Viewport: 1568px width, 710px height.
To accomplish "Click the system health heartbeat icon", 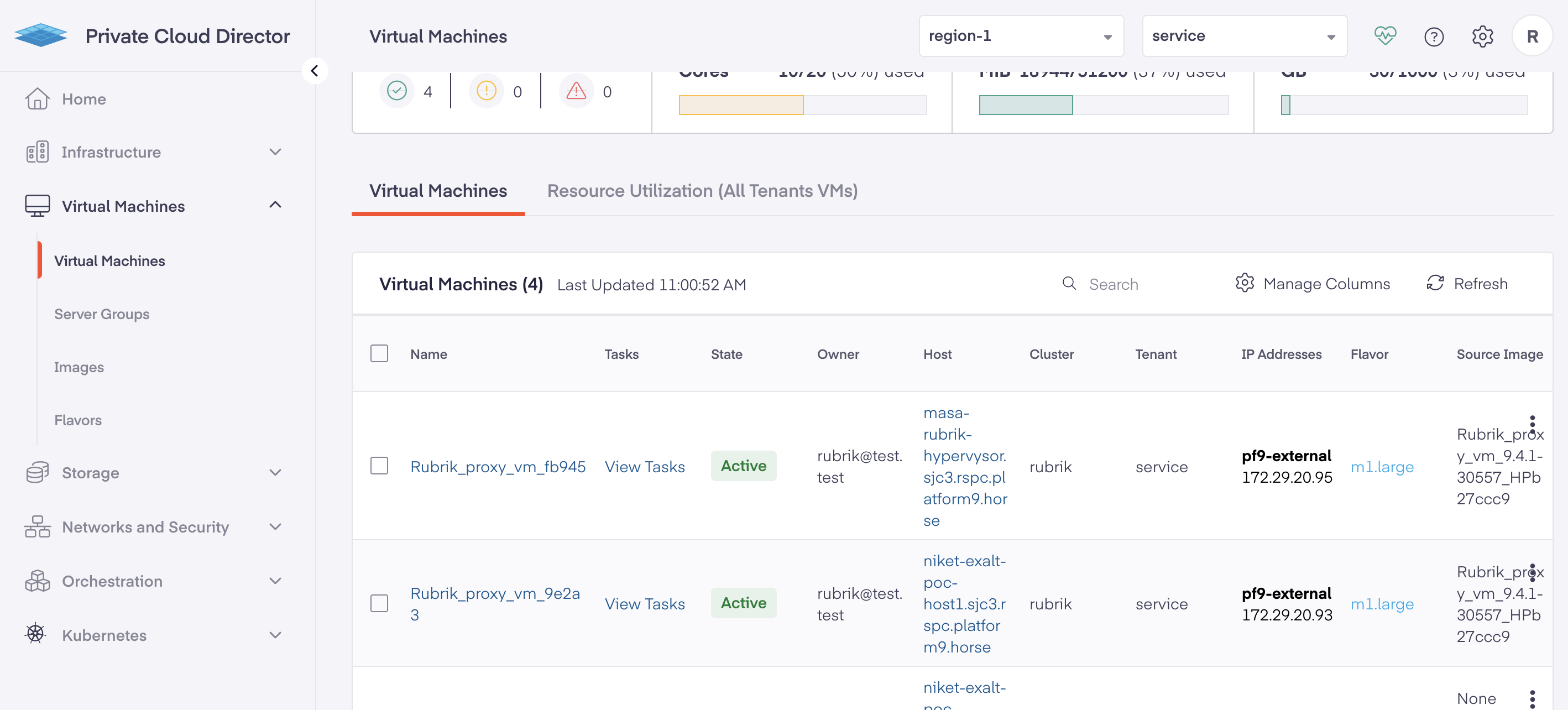I will click(1385, 36).
